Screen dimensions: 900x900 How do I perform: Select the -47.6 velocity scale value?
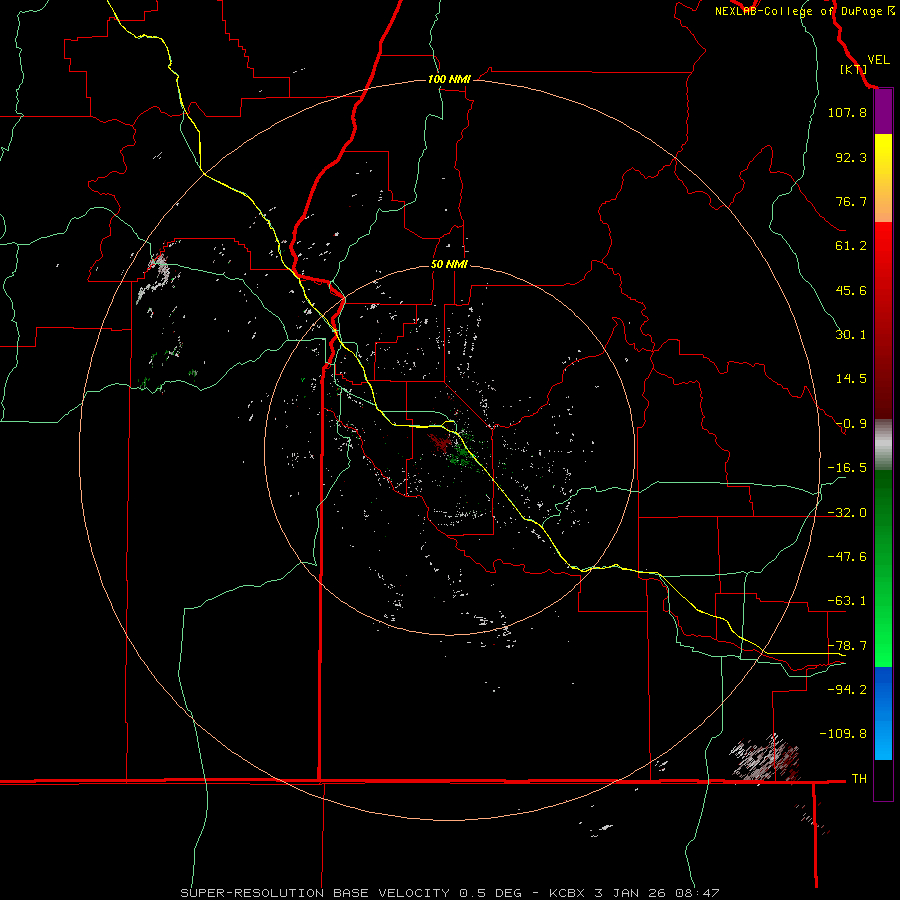click(847, 557)
